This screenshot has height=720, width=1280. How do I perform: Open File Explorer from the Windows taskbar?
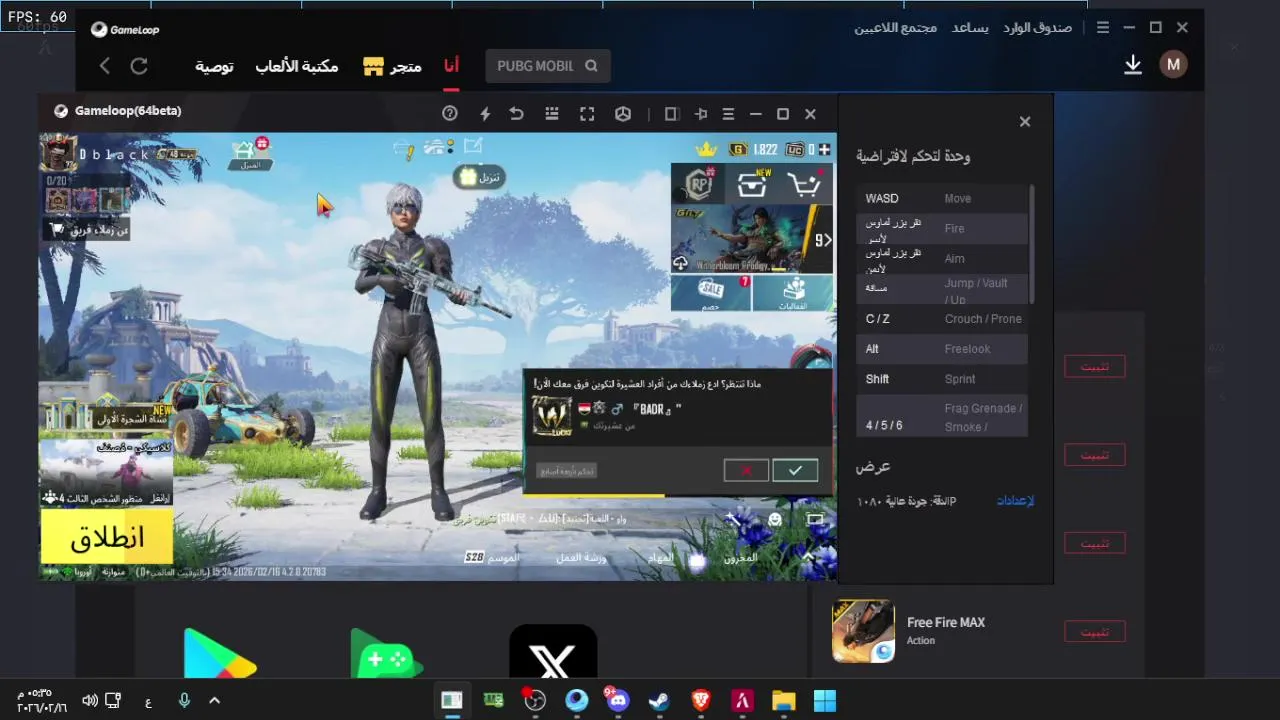click(x=782, y=700)
